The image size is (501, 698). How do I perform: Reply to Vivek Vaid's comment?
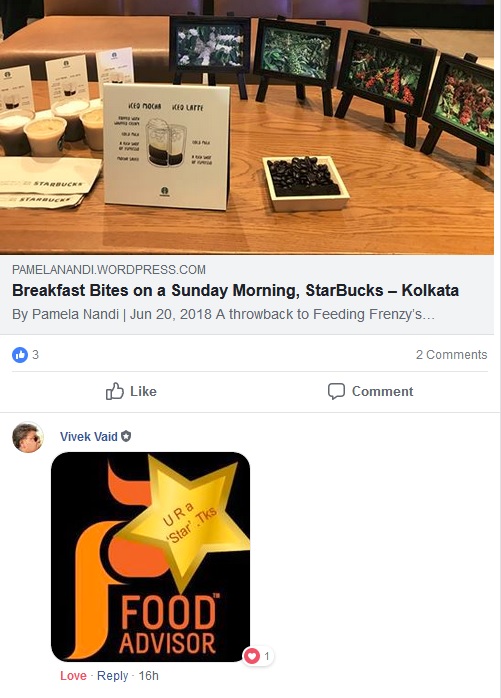112,676
